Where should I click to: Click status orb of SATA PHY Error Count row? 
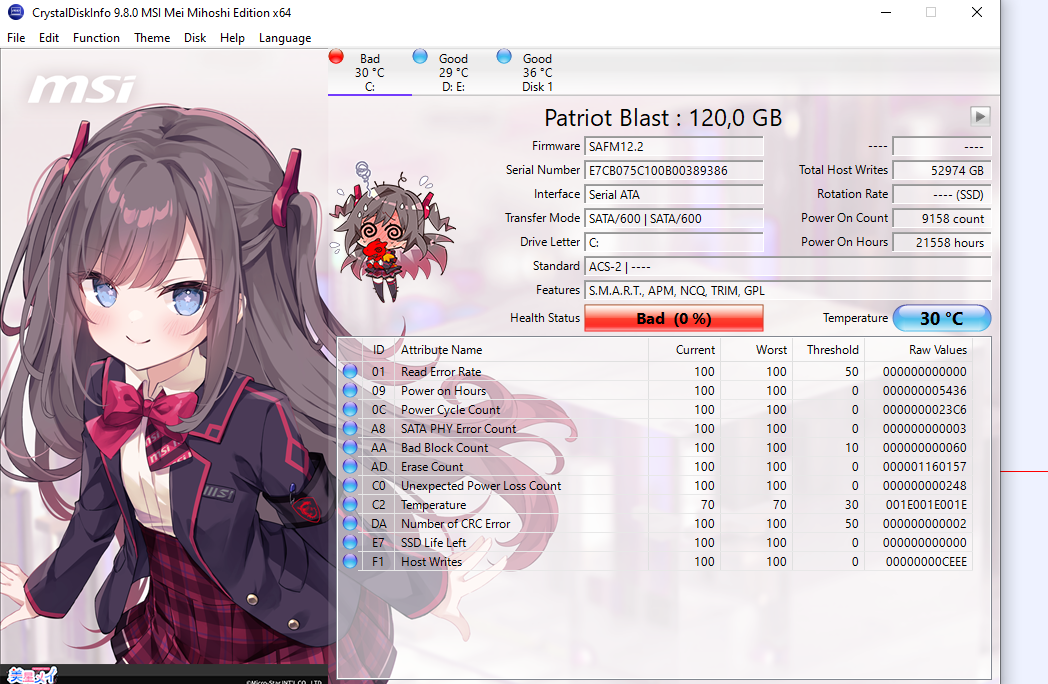[350, 428]
